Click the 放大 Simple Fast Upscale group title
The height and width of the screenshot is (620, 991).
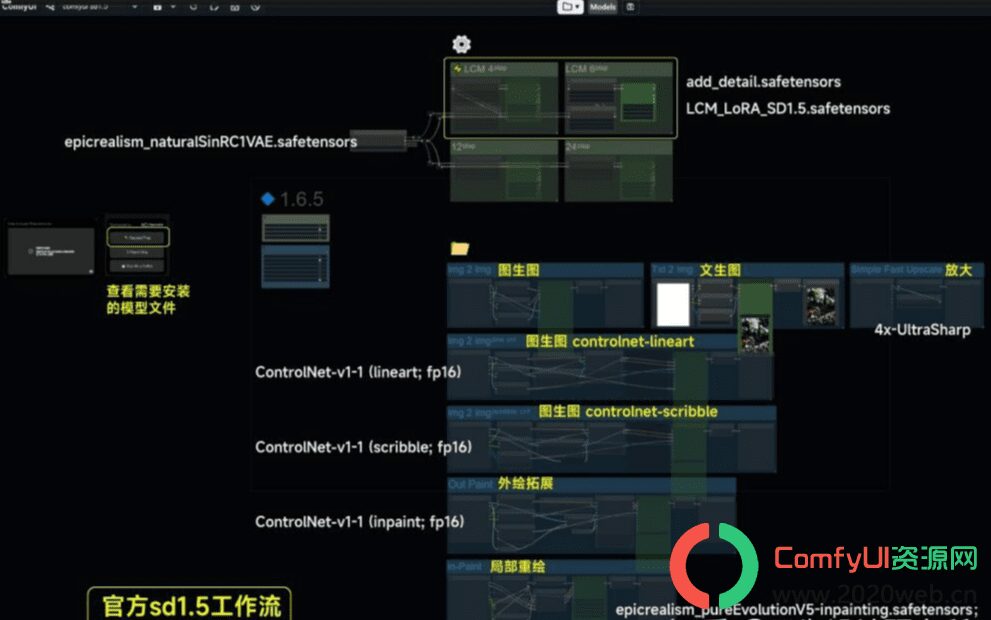point(916,270)
